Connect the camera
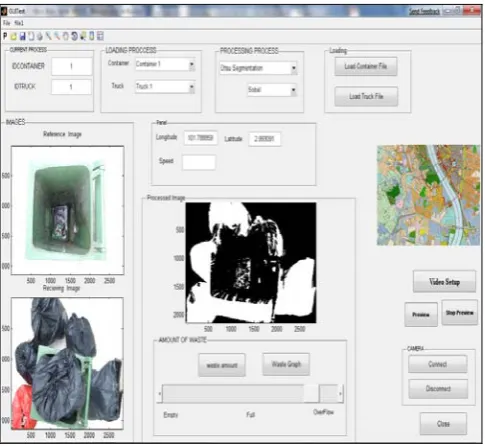 pos(438,364)
